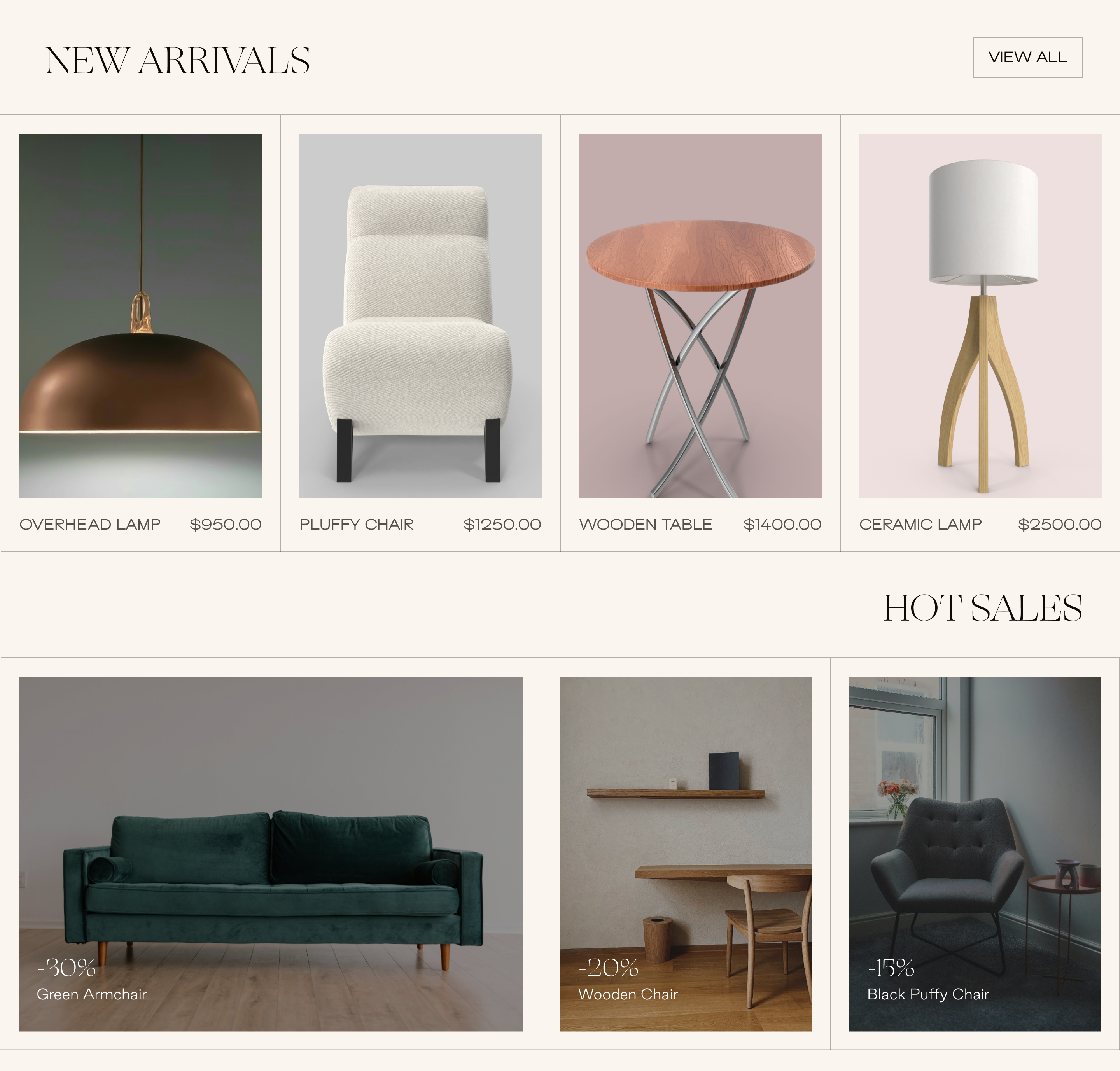Viewport: 1120px width, 1071px height.
Task: Click the $1400.00 price label
Action: tap(782, 525)
